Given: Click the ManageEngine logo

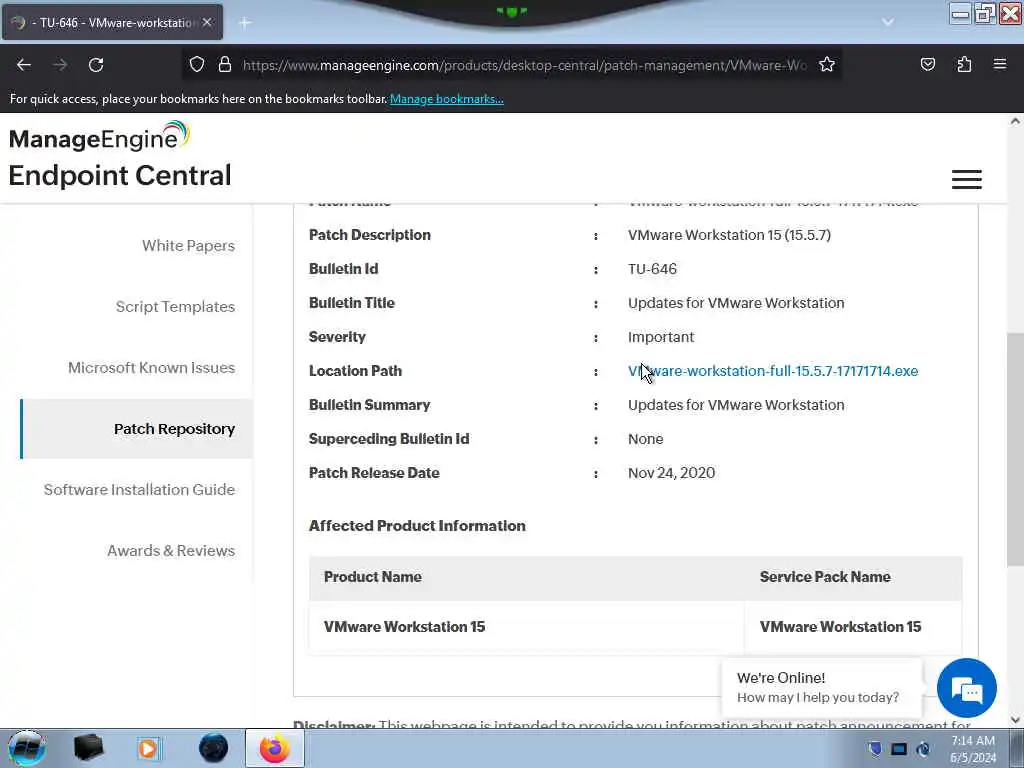Looking at the screenshot, I should [x=99, y=136].
